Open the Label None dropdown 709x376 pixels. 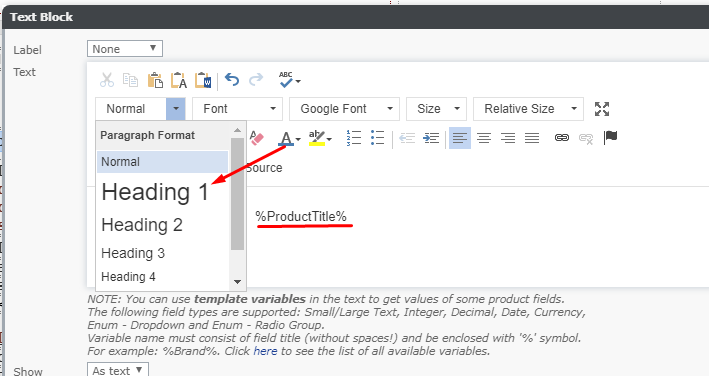point(125,49)
